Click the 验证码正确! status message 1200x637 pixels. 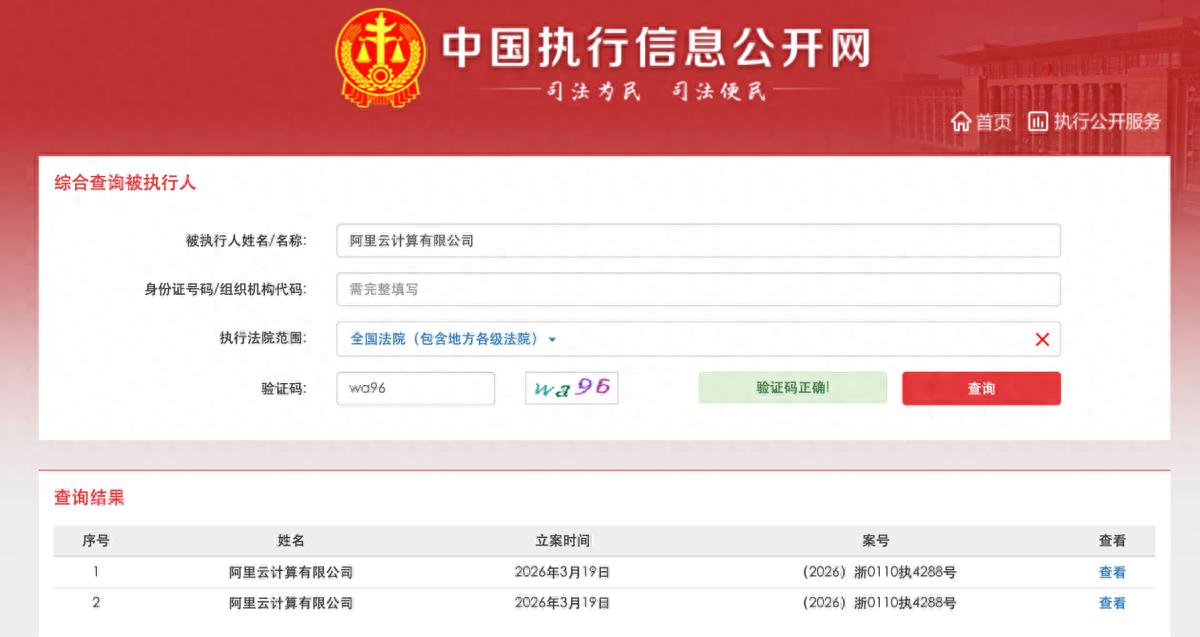[x=792, y=388]
